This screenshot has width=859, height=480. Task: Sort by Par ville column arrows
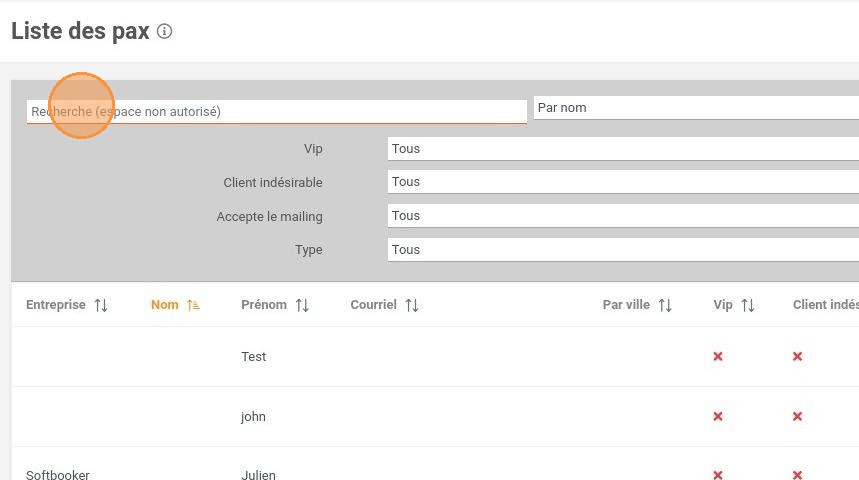coord(665,305)
